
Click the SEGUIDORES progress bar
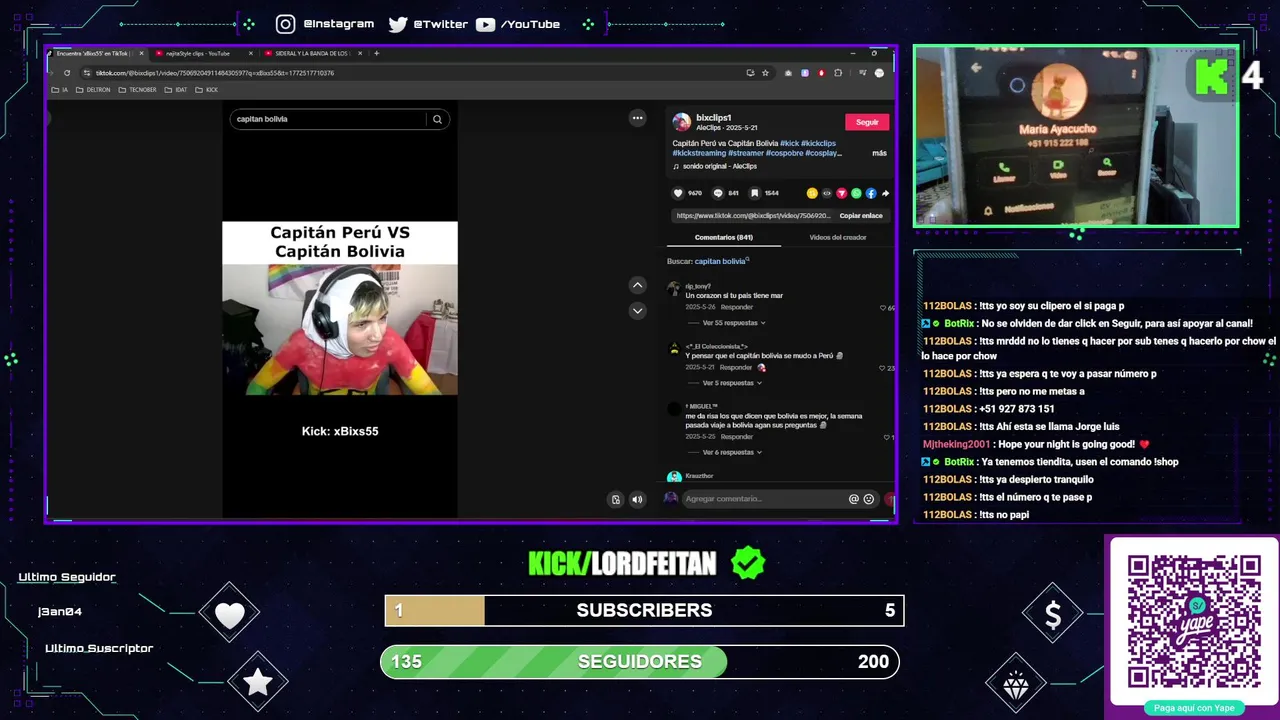(x=640, y=661)
